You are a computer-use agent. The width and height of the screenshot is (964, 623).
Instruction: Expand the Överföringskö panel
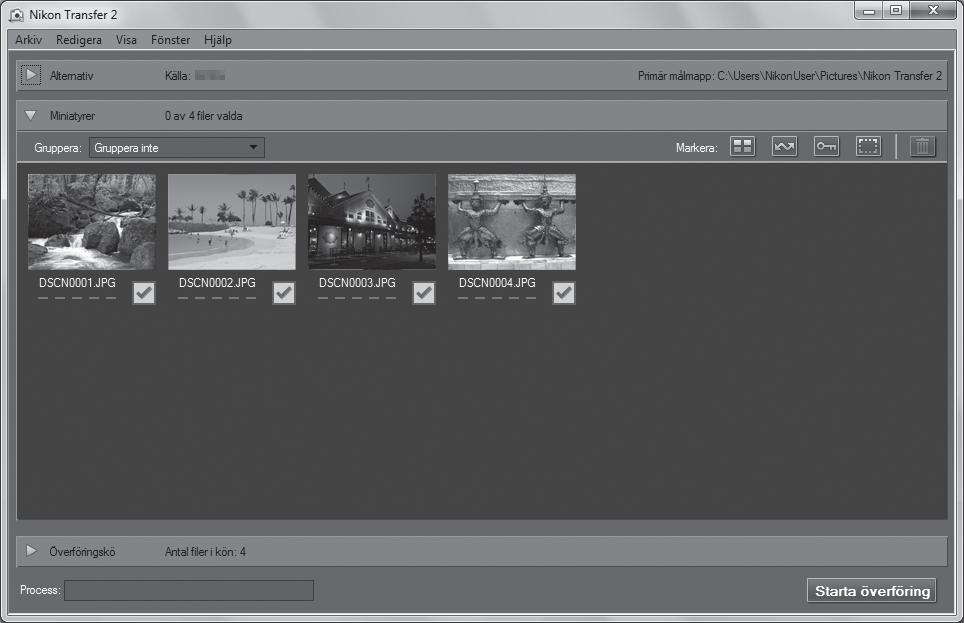click(x=31, y=551)
